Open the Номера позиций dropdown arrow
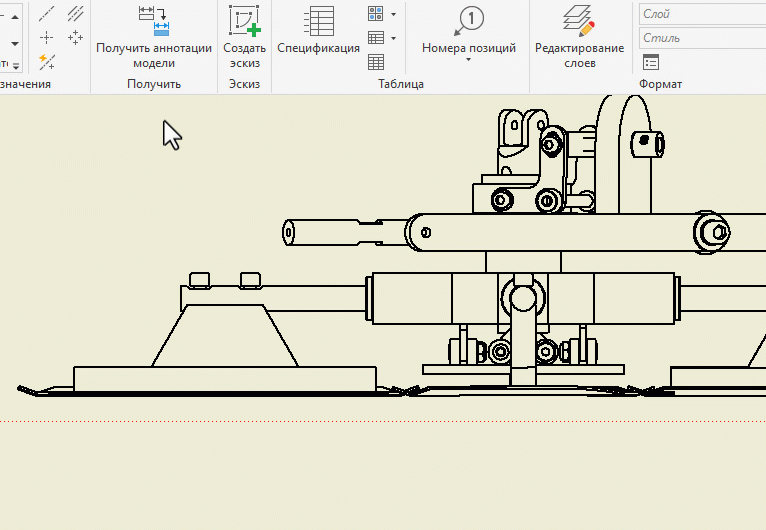 (x=469, y=60)
